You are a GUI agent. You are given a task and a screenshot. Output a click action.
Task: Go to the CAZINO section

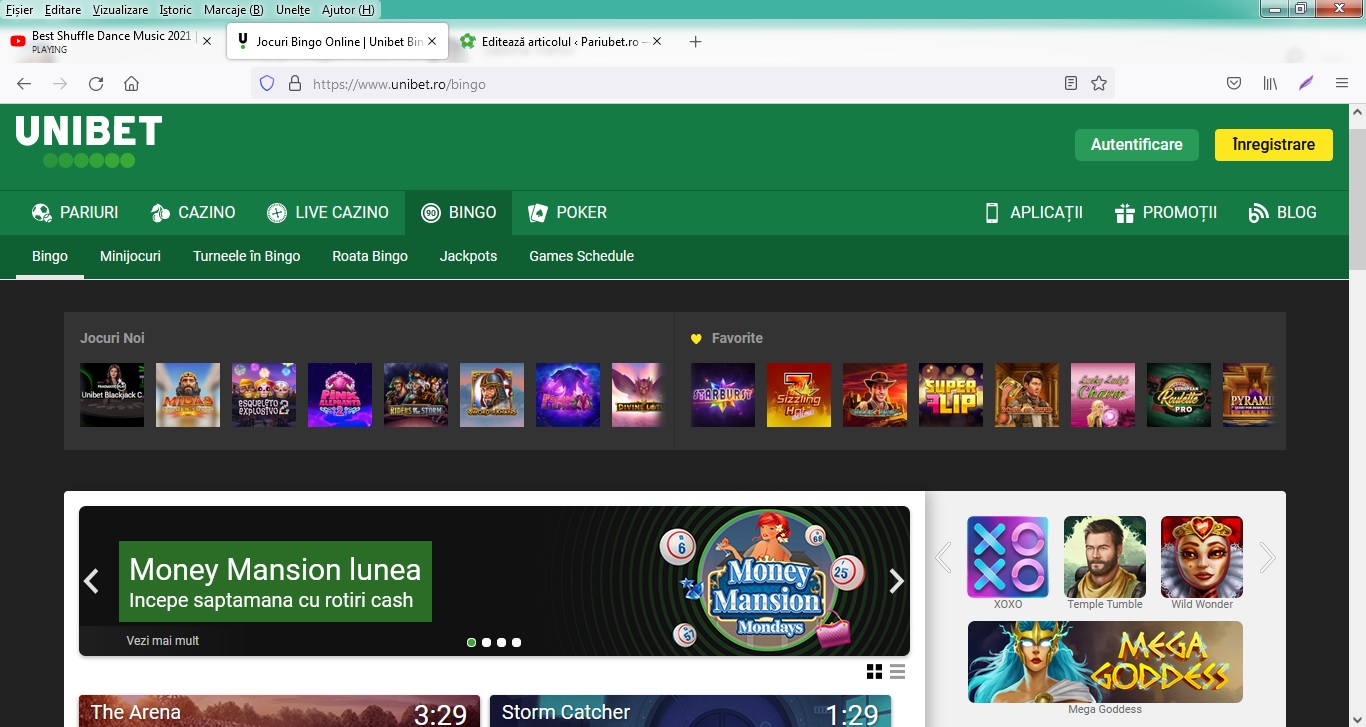(193, 212)
